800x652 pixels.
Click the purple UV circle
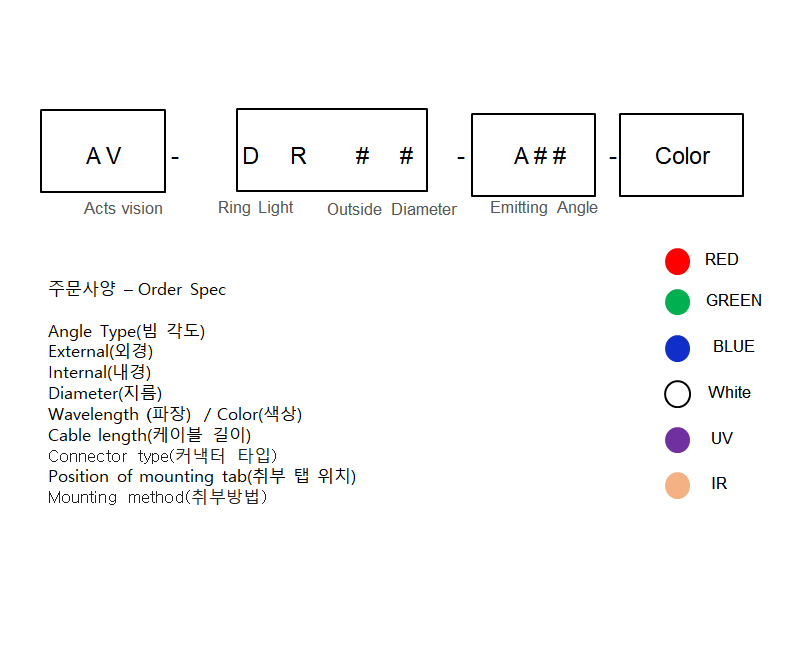[677, 440]
